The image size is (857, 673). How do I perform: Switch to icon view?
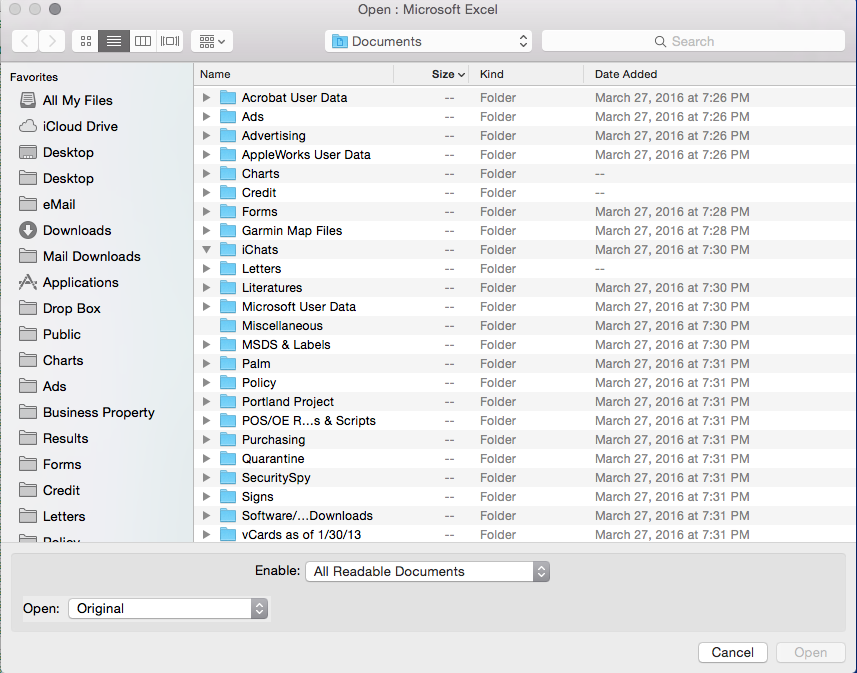(86, 41)
